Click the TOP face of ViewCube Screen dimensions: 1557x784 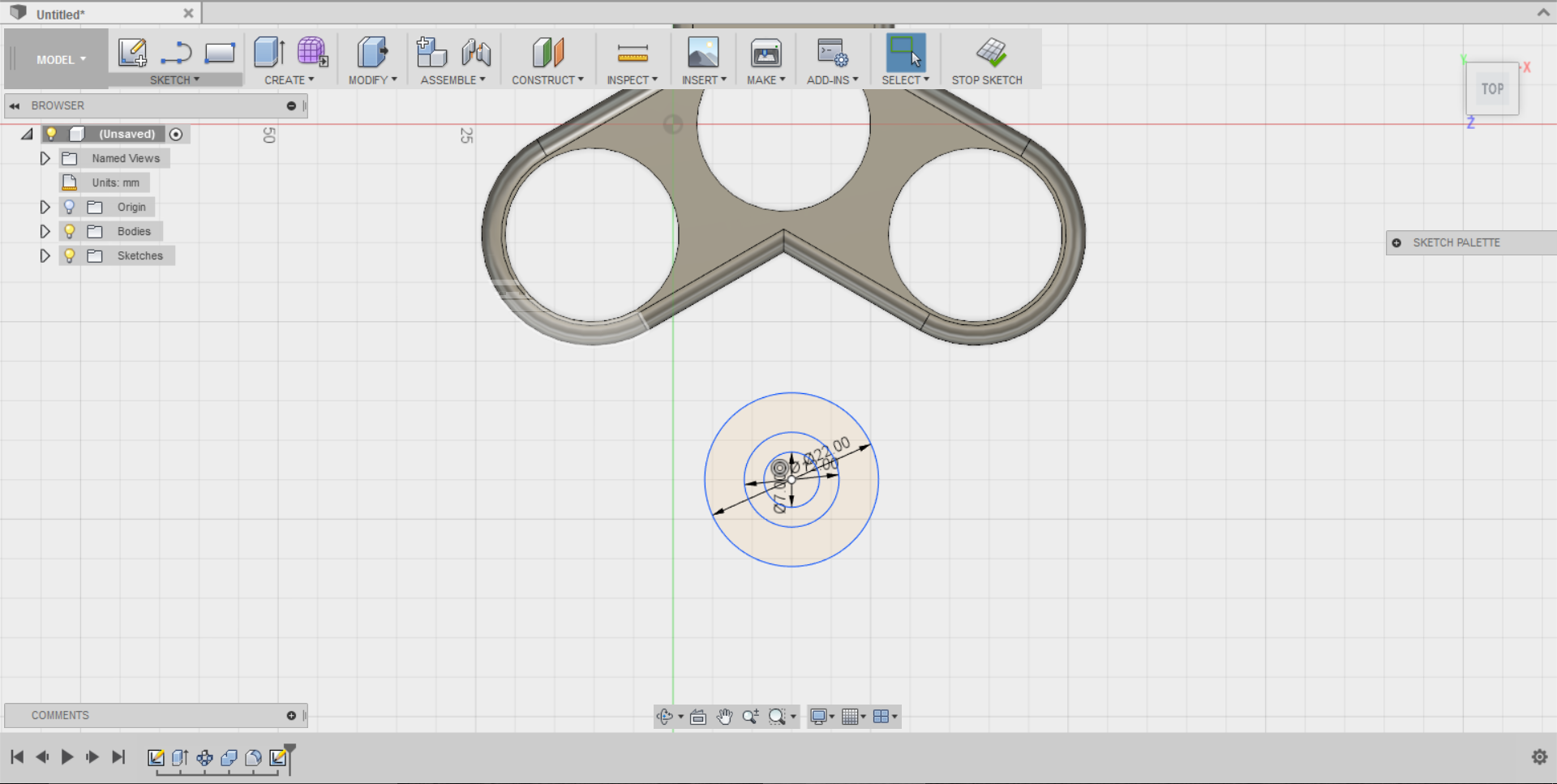coord(1492,89)
